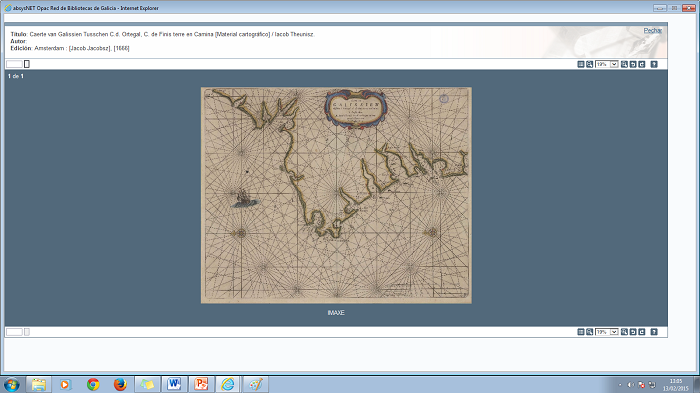The image size is (700, 393).
Task: Open the zoom percentage dropdown in bottom toolbar
Action: [x=607, y=332]
